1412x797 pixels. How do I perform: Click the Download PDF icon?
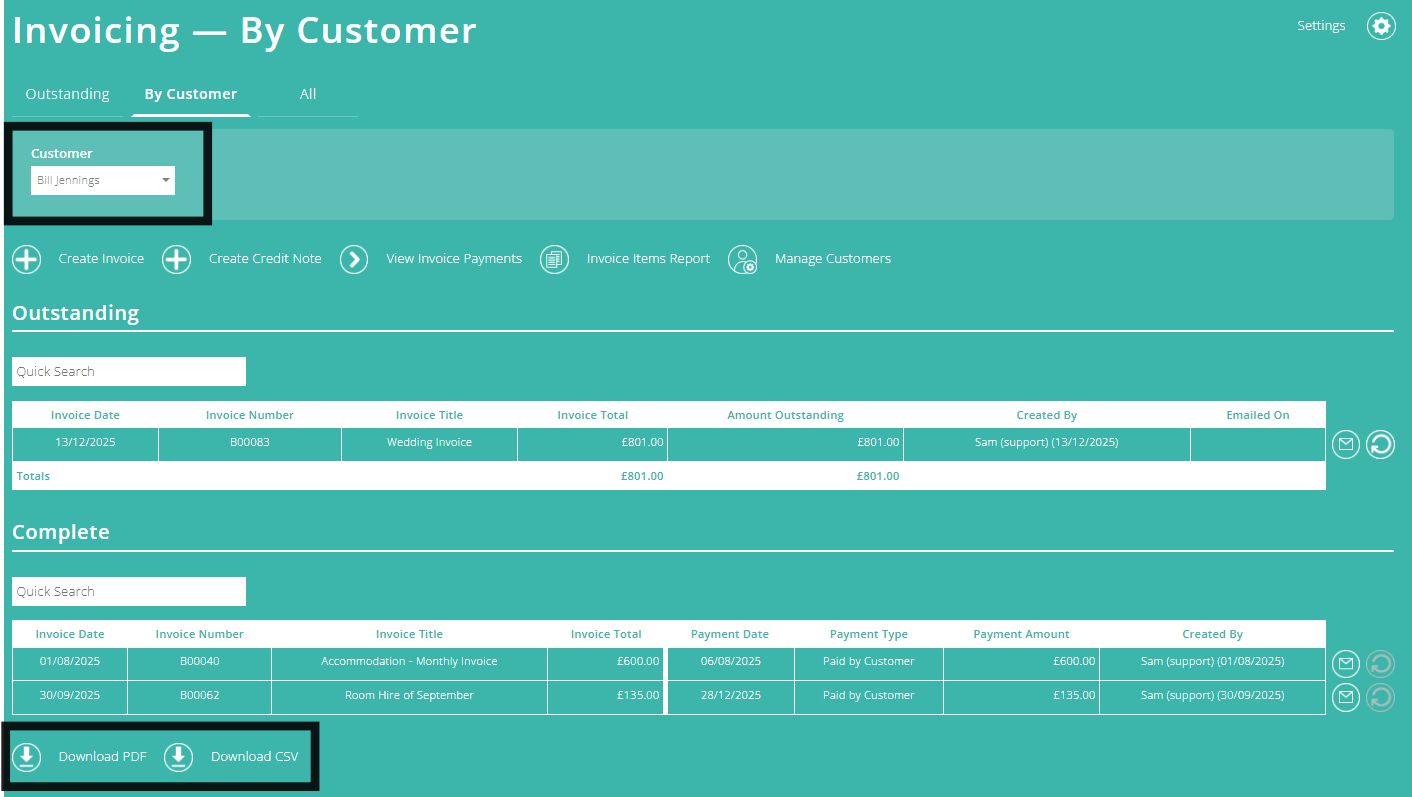pos(26,757)
